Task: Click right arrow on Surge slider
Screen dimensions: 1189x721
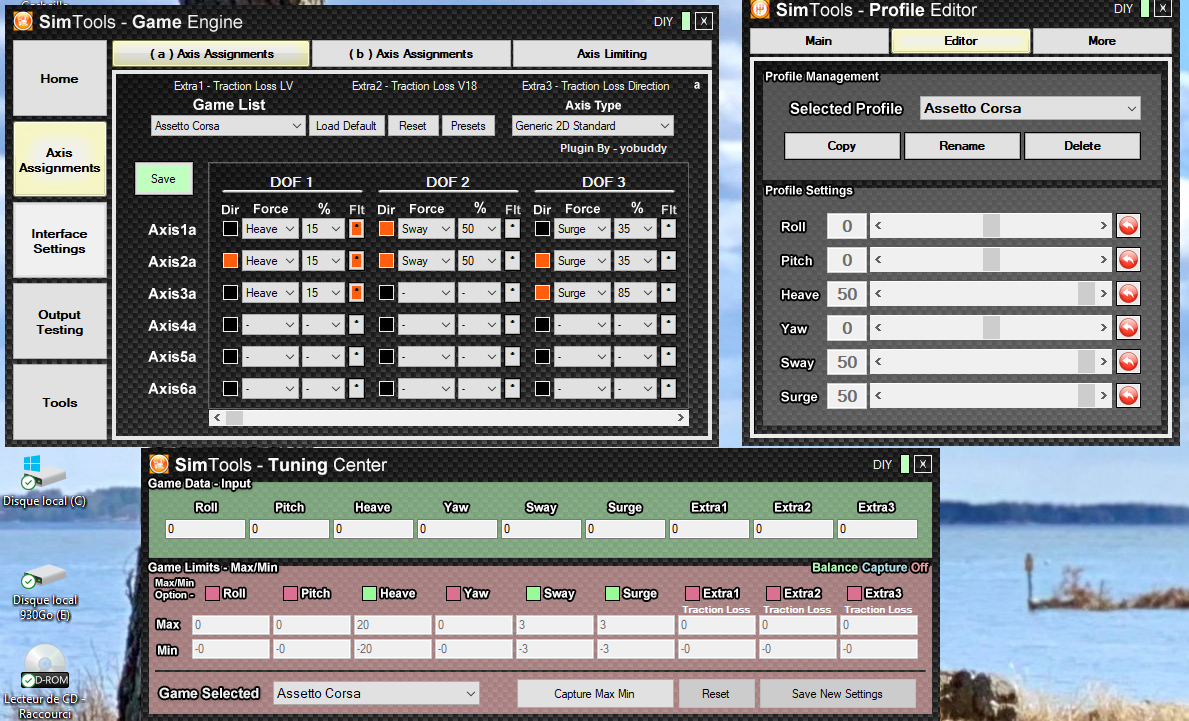Action: [1103, 396]
